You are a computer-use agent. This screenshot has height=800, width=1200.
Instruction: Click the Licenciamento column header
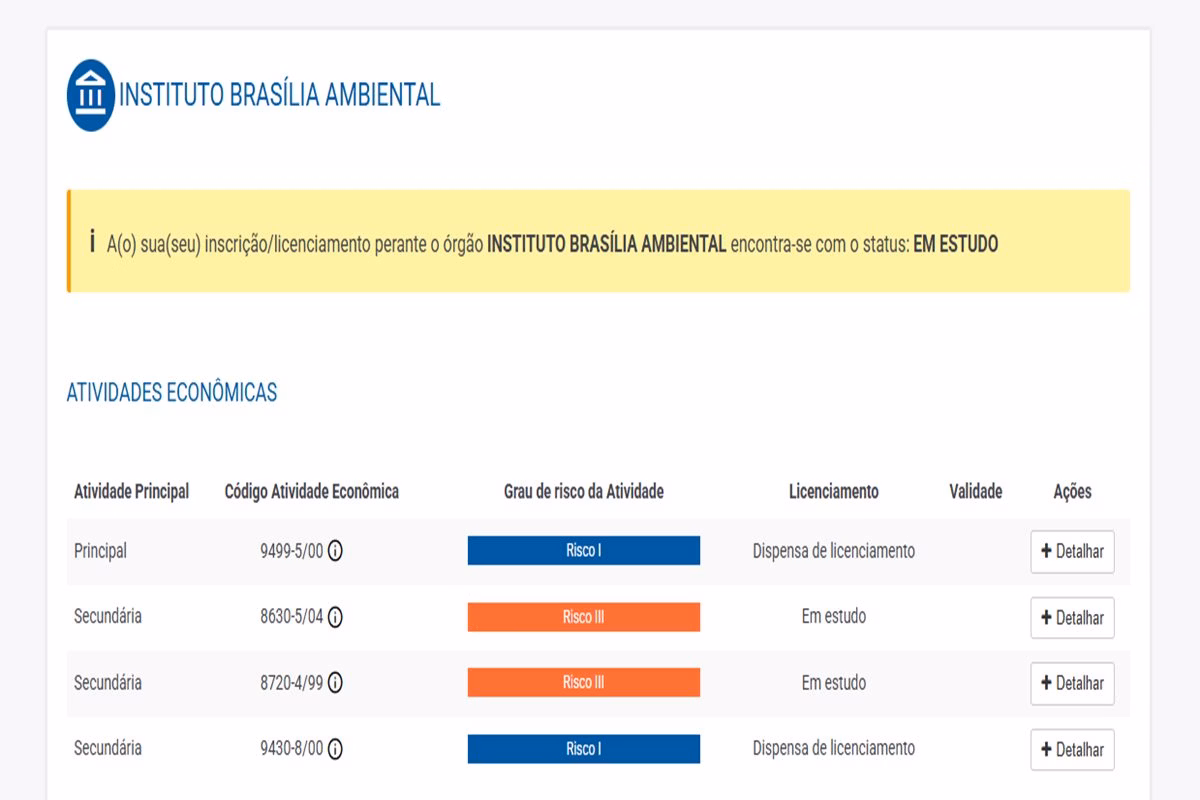[x=834, y=491]
